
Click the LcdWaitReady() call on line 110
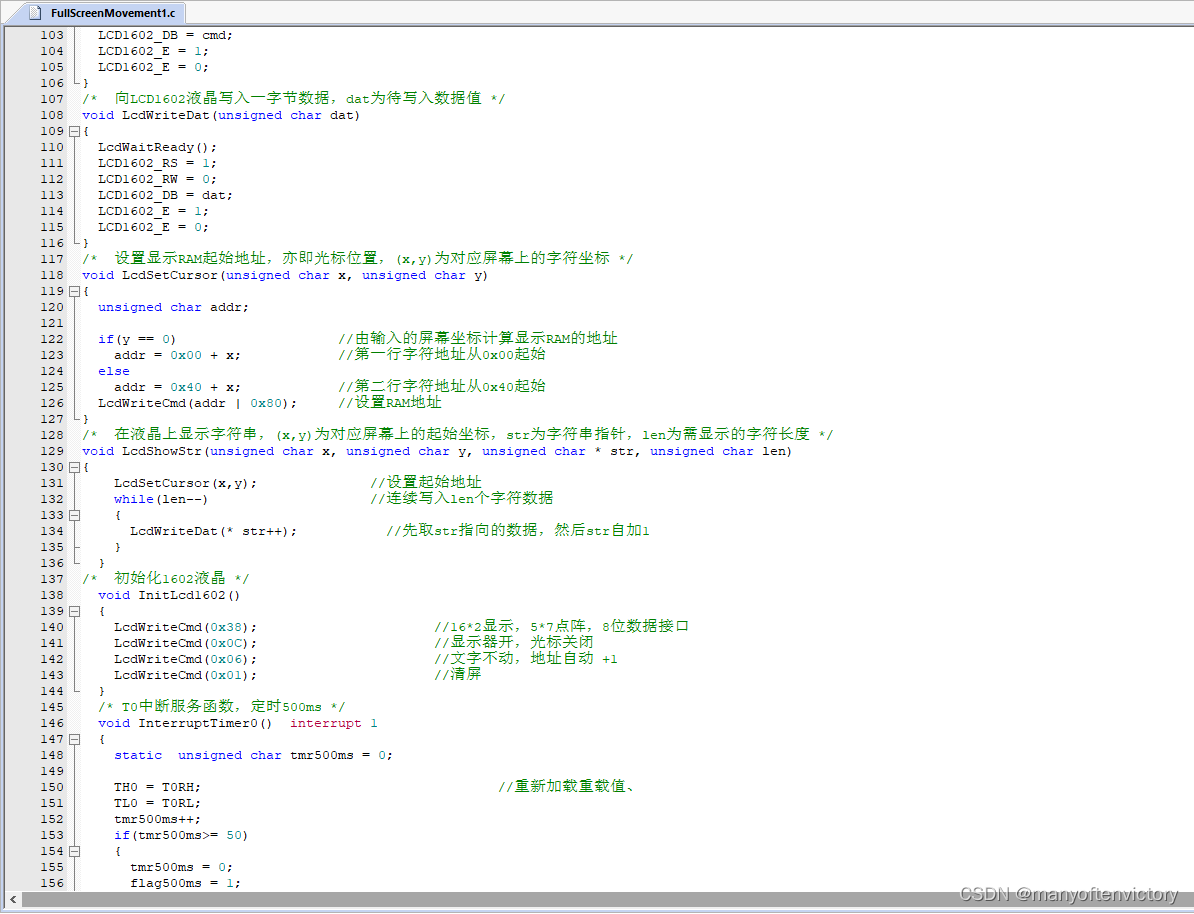click(x=158, y=147)
